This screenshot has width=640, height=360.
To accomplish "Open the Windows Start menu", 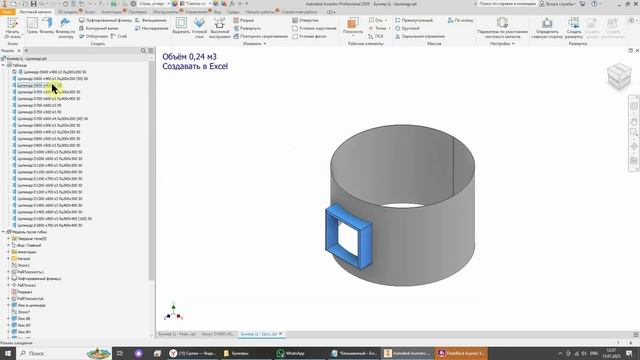I will pyautogui.click(x=7, y=353).
